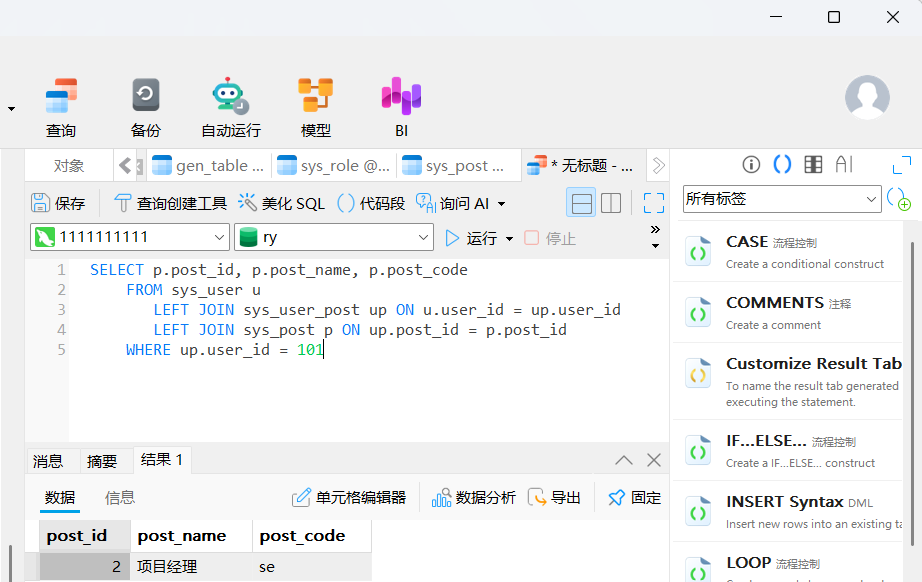Open the AI panel icon
This screenshot has width=922, height=582.
[x=844, y=165]
